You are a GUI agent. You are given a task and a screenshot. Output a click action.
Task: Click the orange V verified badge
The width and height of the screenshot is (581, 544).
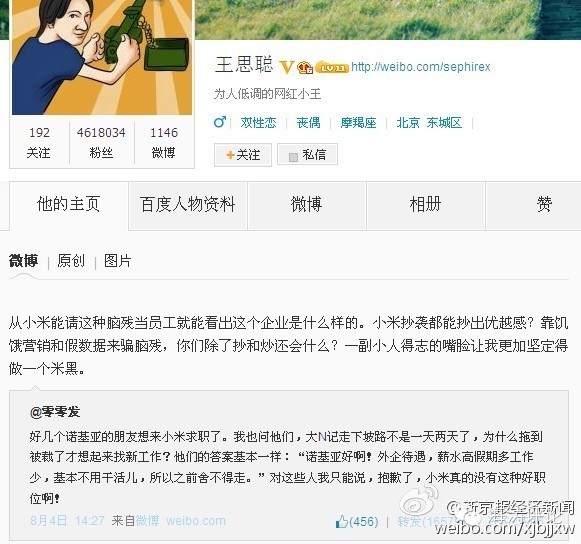[287, 67]
